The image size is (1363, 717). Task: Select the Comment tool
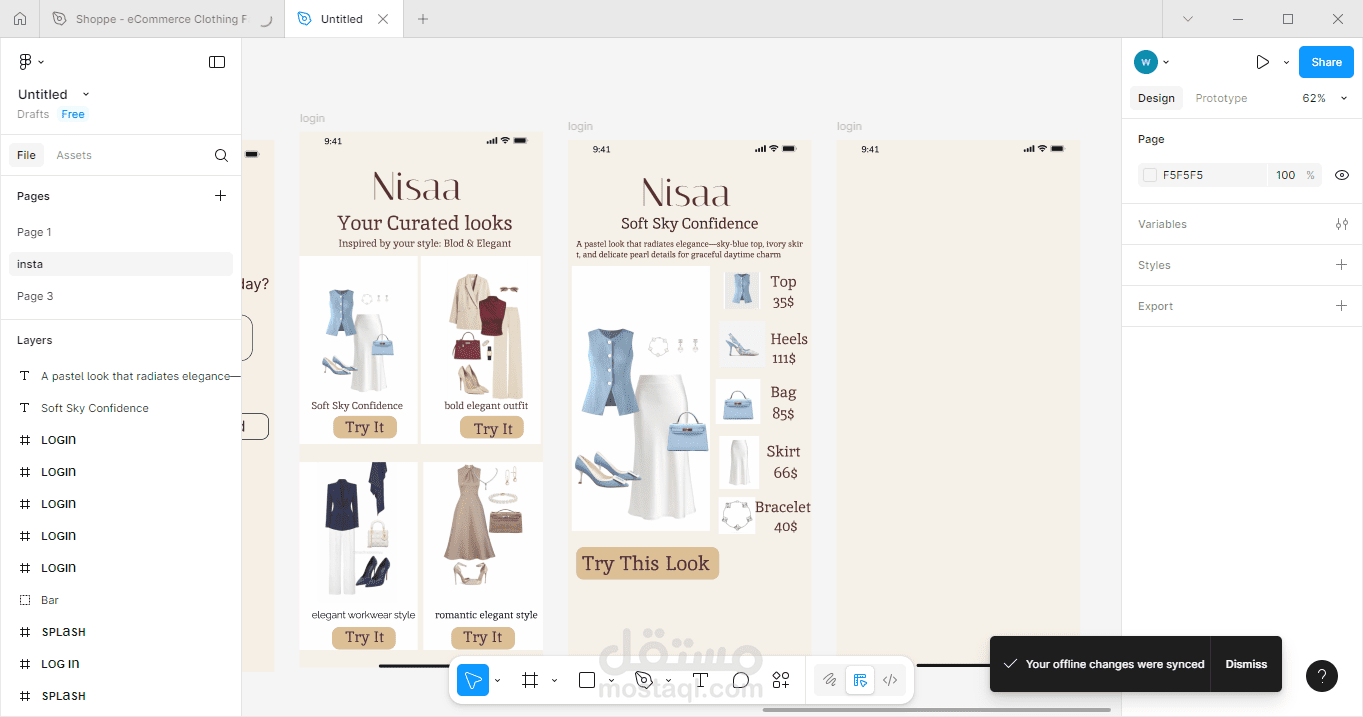point(740,680)
